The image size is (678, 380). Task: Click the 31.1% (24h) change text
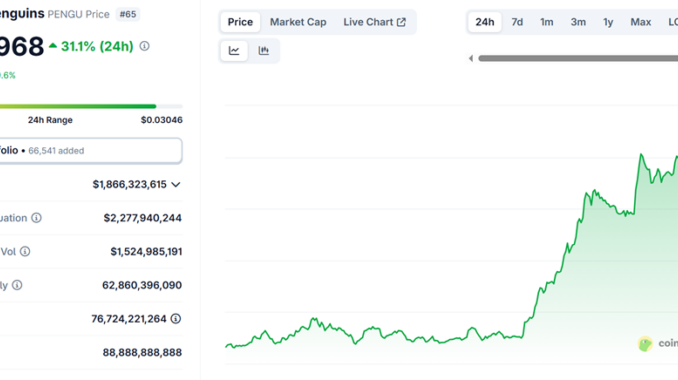click(x=97, y=46)
